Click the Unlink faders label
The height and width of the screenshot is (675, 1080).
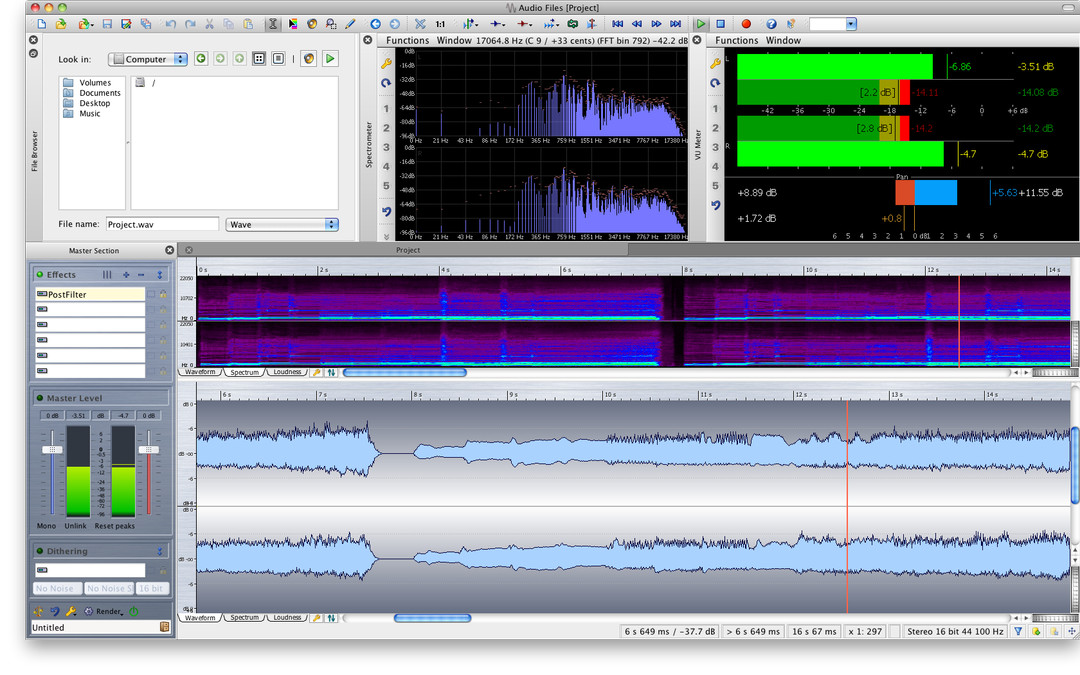point(77,526)
